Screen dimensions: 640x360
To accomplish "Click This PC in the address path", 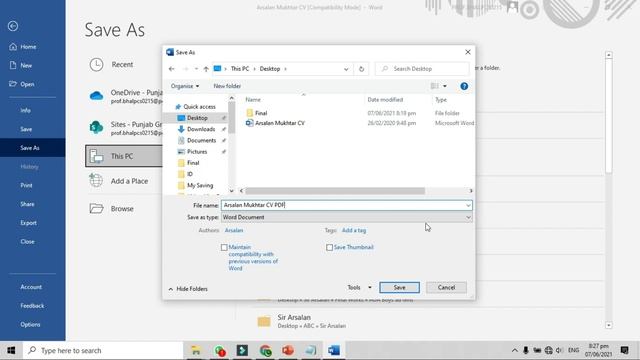I will (240, 69).
